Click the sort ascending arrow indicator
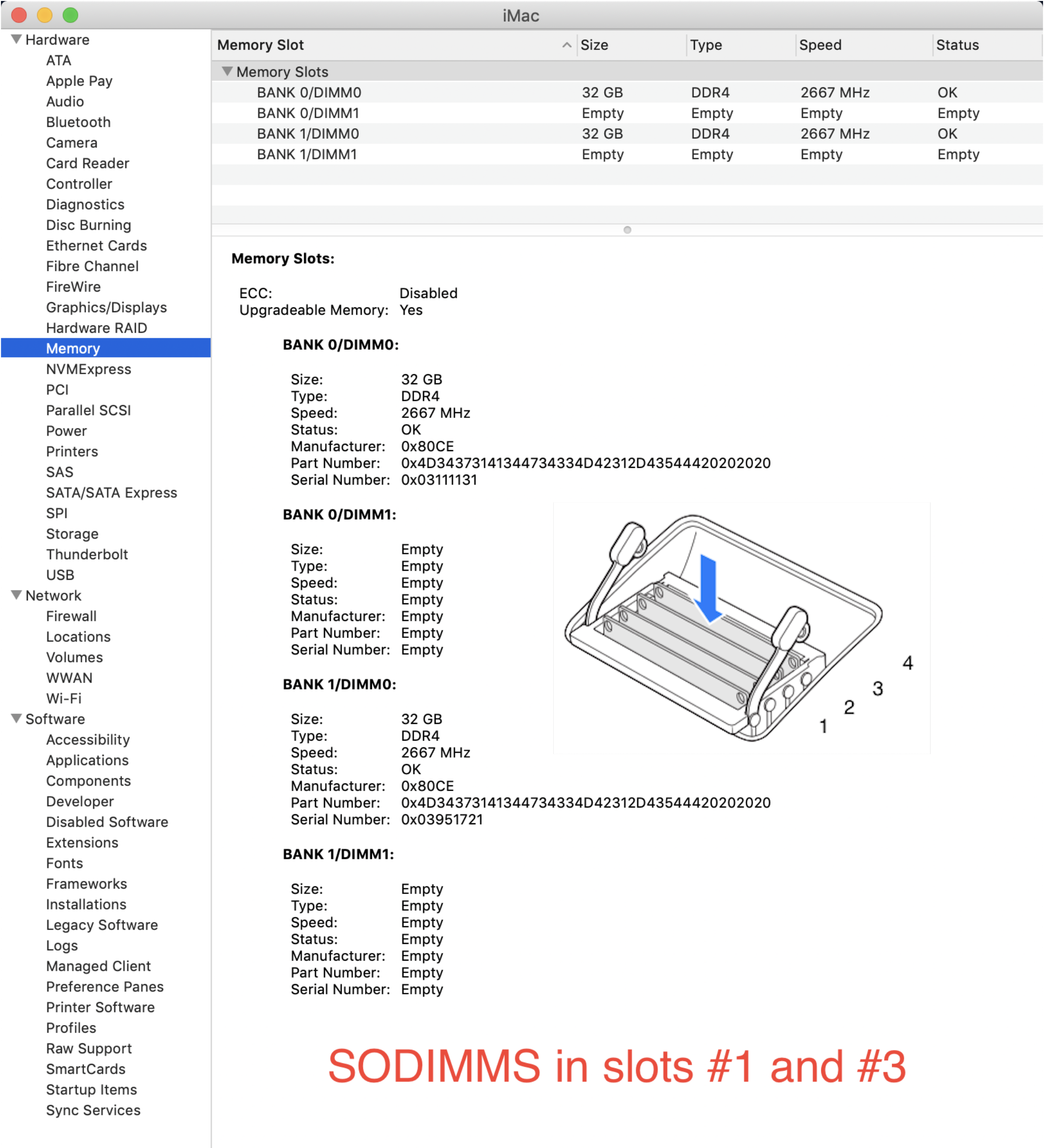The height and width of the screenshot is (1148, 1044). [566, 45]
